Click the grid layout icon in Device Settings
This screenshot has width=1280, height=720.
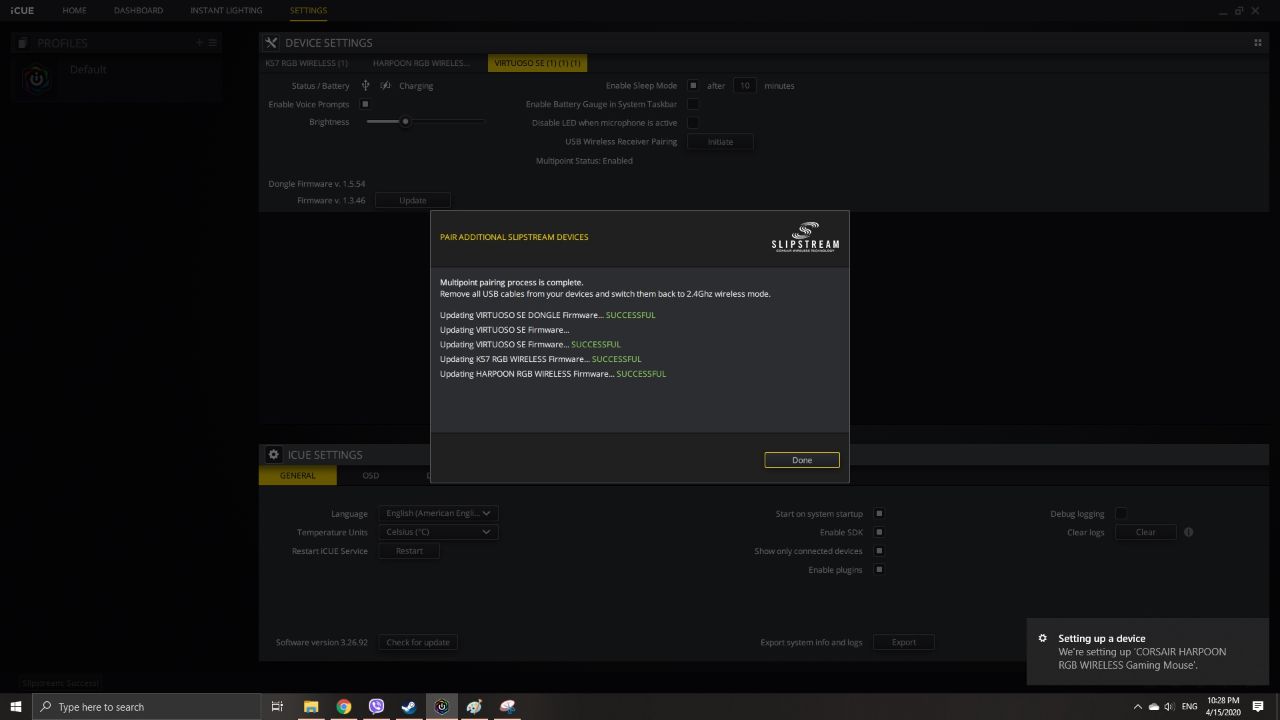[1257, 43]
